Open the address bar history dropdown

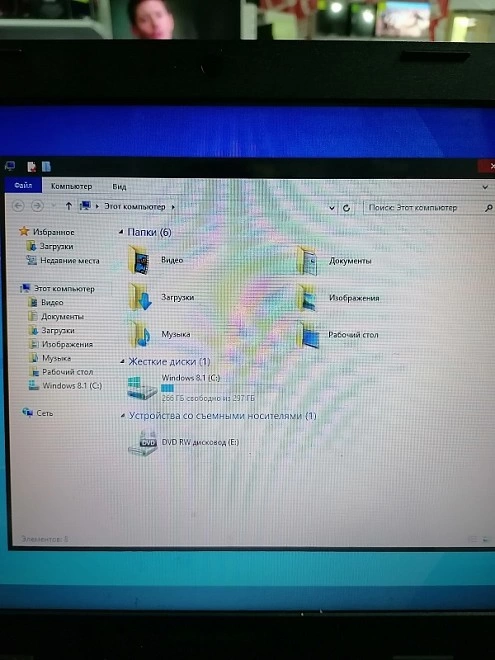[x=332, y=208]
